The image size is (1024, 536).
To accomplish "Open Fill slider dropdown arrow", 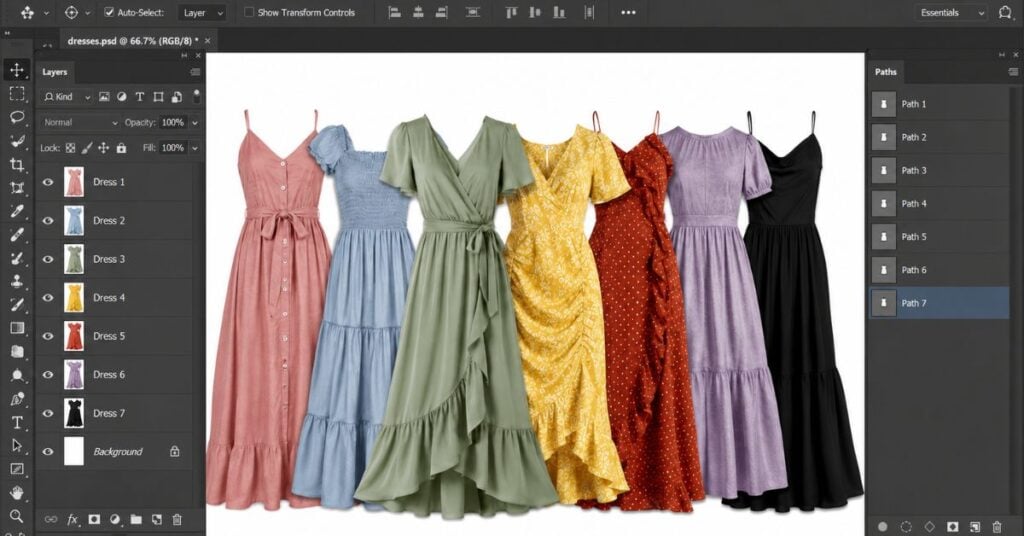I will (195, 148).
